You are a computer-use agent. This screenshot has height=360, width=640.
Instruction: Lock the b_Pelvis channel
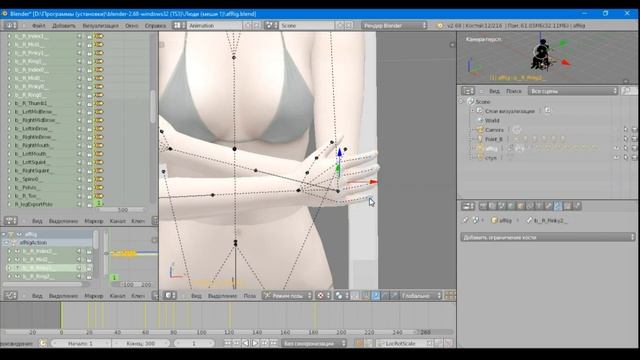coord(89,188)
